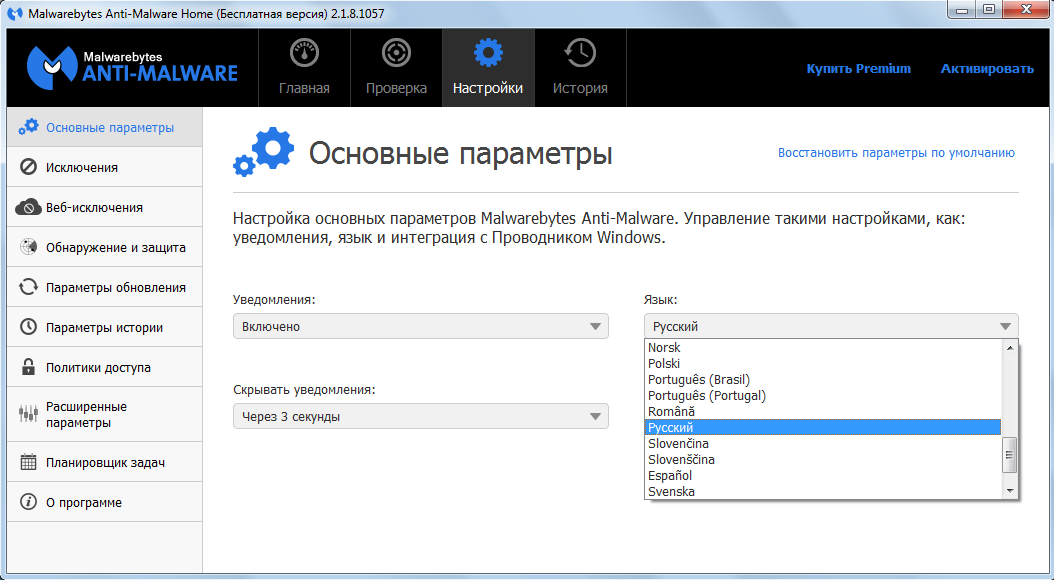Screen dimensions: 1054x580
Task: Click the Обнаружение и защита radar icon
Action: 28,247
